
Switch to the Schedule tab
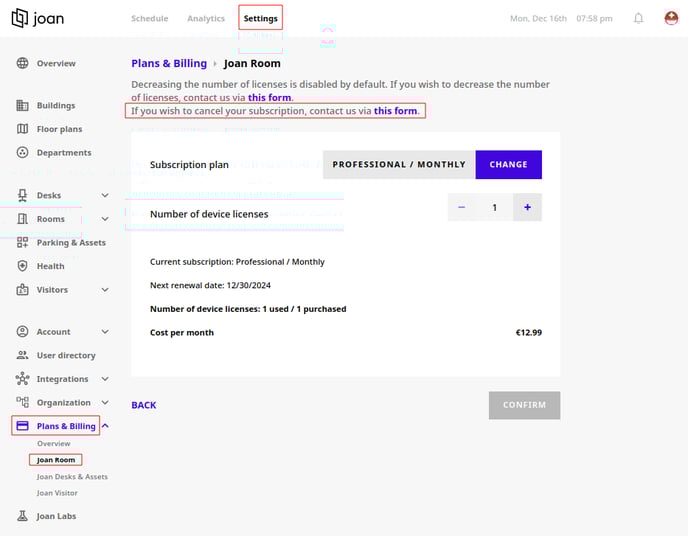coord(150,18)
